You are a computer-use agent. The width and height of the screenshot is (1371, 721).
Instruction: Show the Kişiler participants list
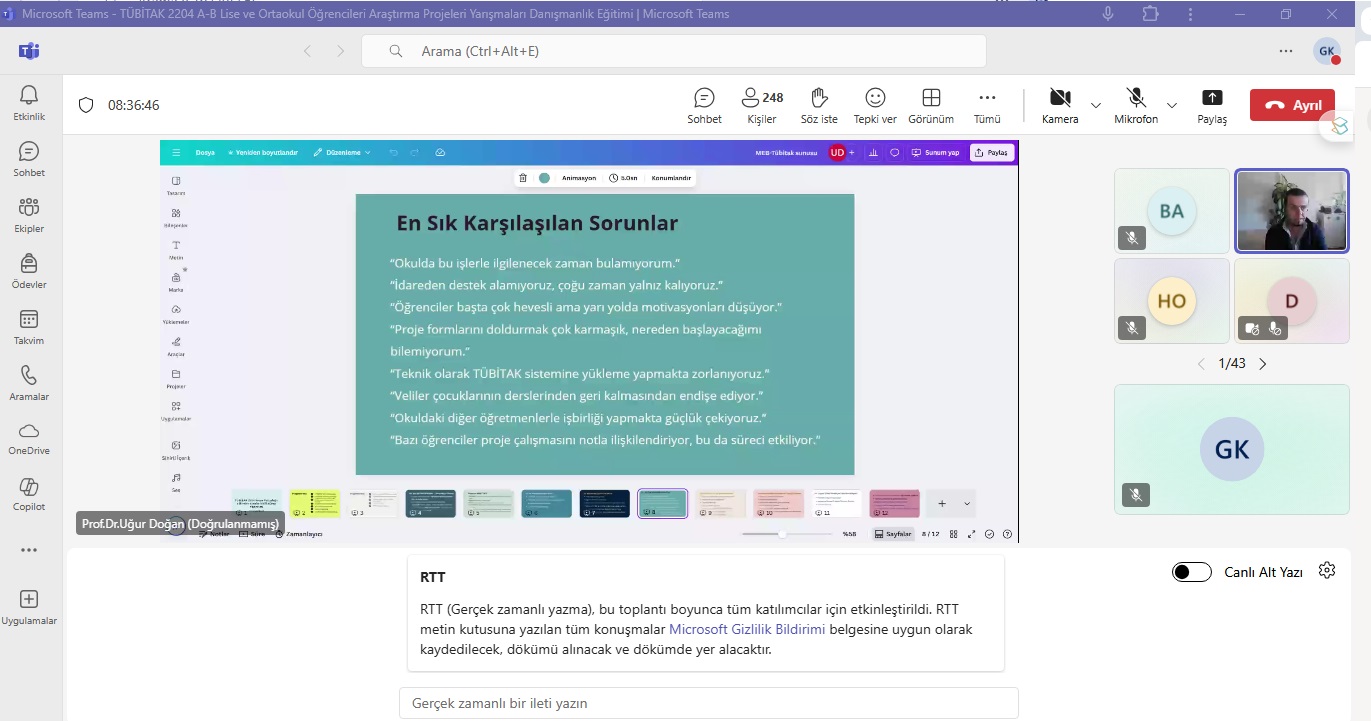click(x=761, y=104)
